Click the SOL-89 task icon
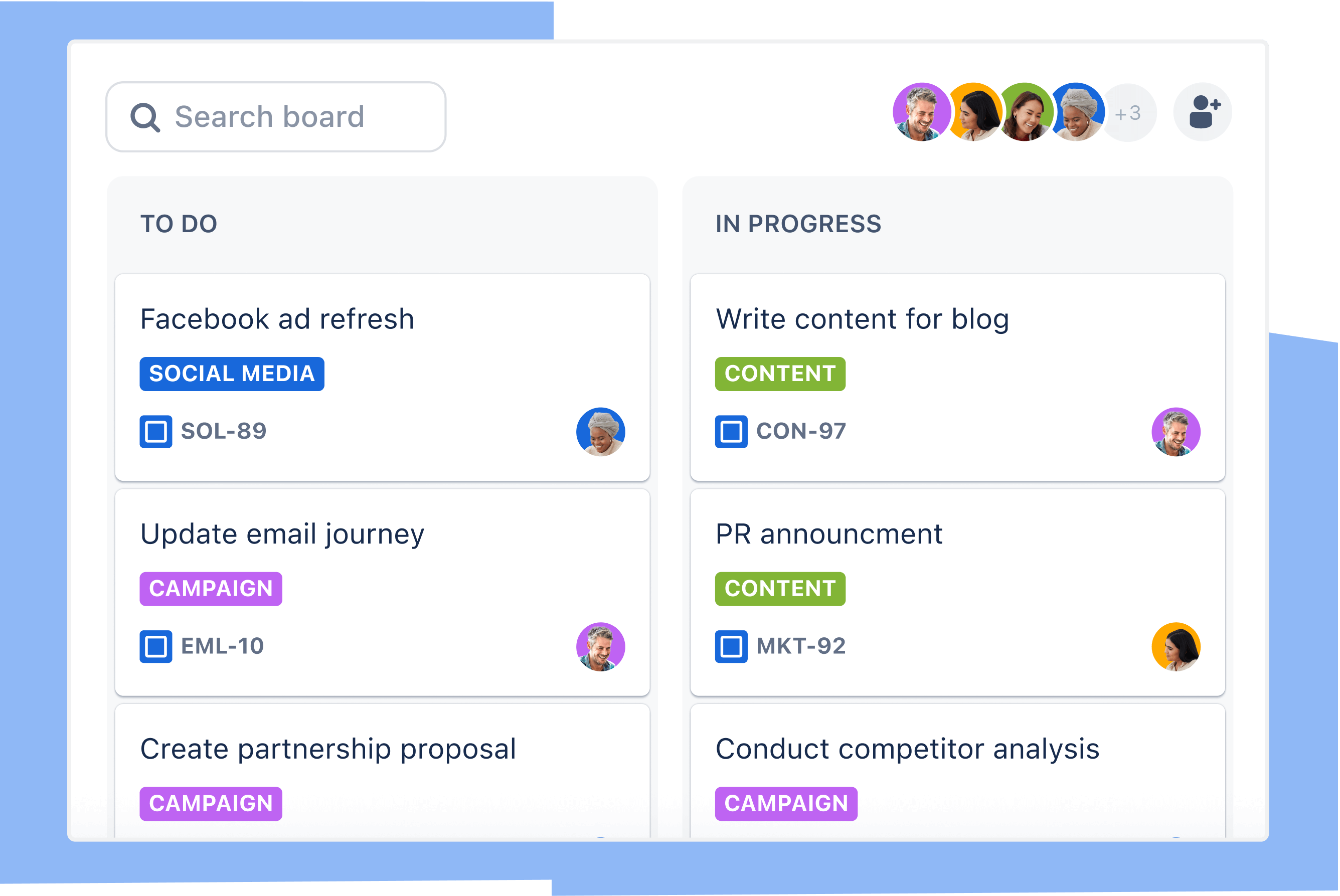The image size is (1340, 896). [155, 430]
